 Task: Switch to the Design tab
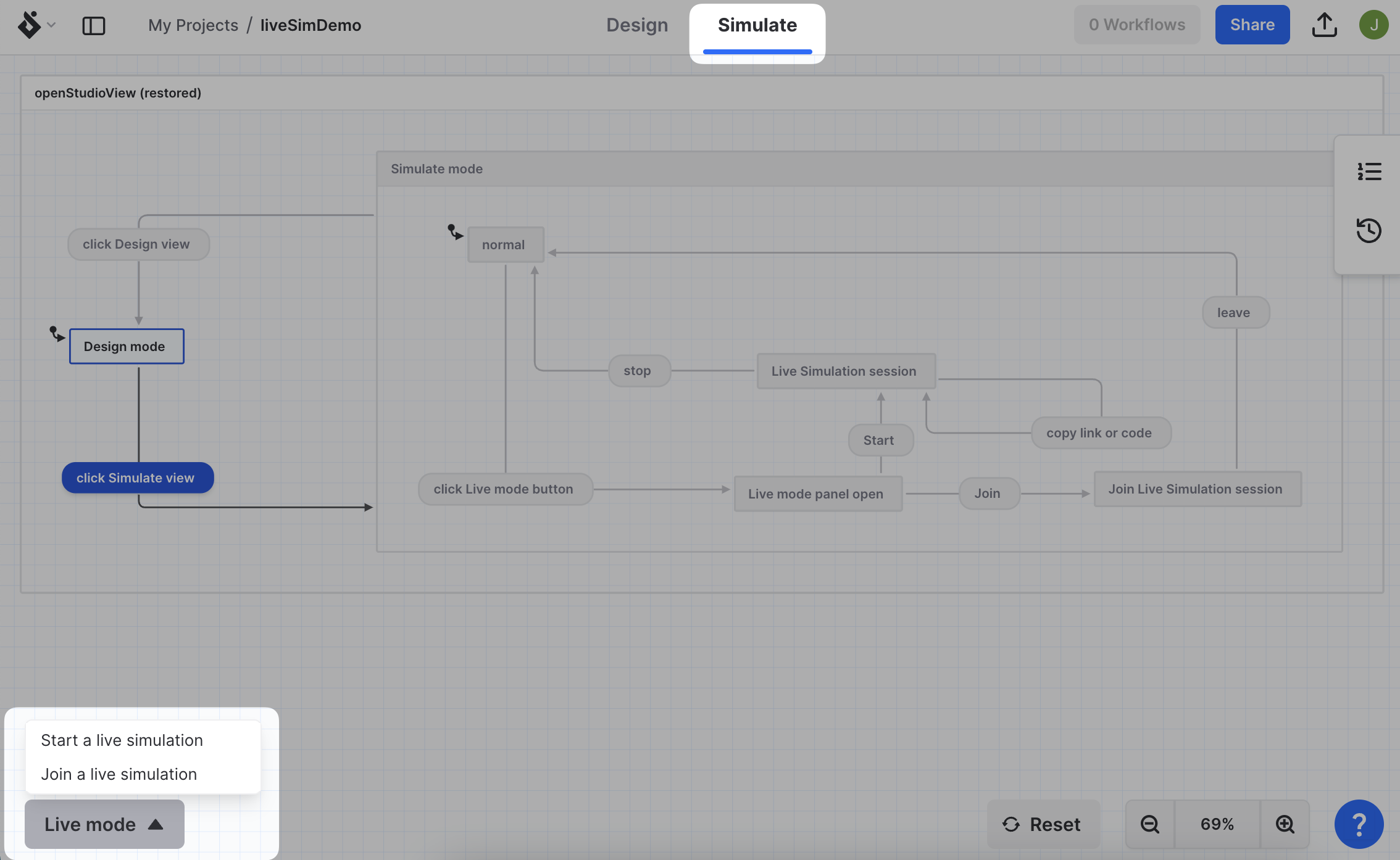(637, 25)
